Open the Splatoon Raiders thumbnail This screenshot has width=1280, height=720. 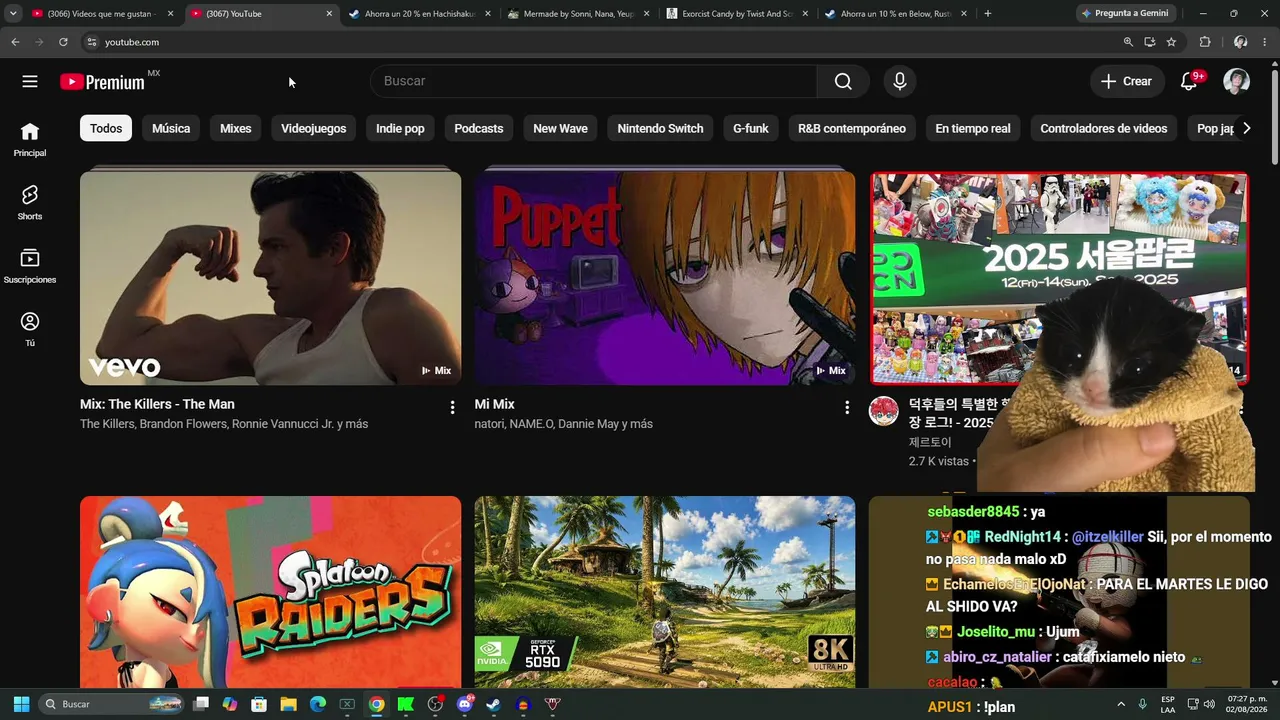(270, 592)
